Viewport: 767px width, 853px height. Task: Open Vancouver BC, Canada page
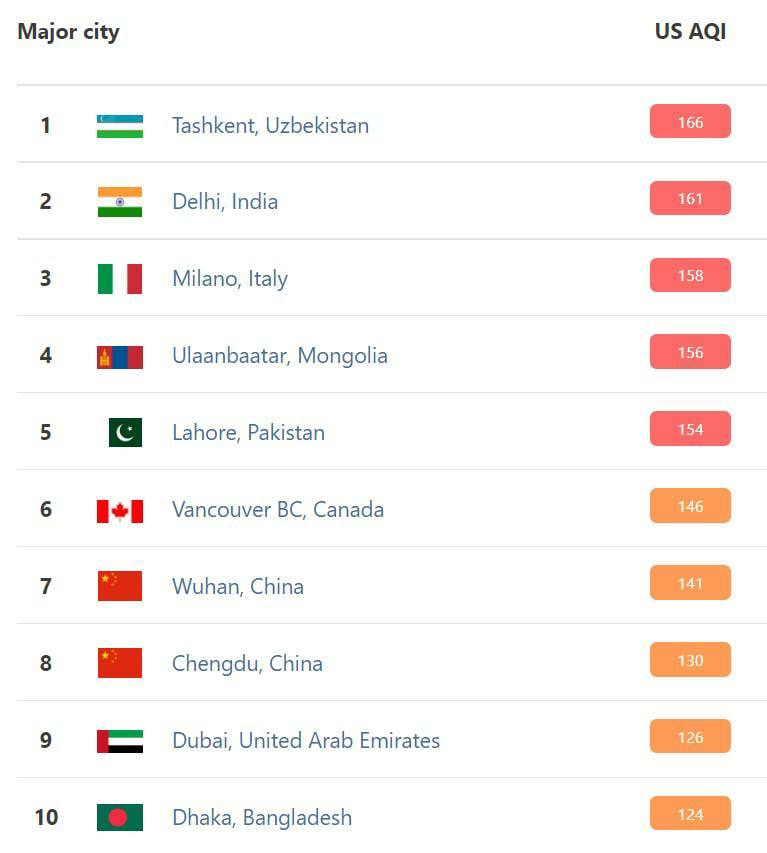(x=278, y=510)
